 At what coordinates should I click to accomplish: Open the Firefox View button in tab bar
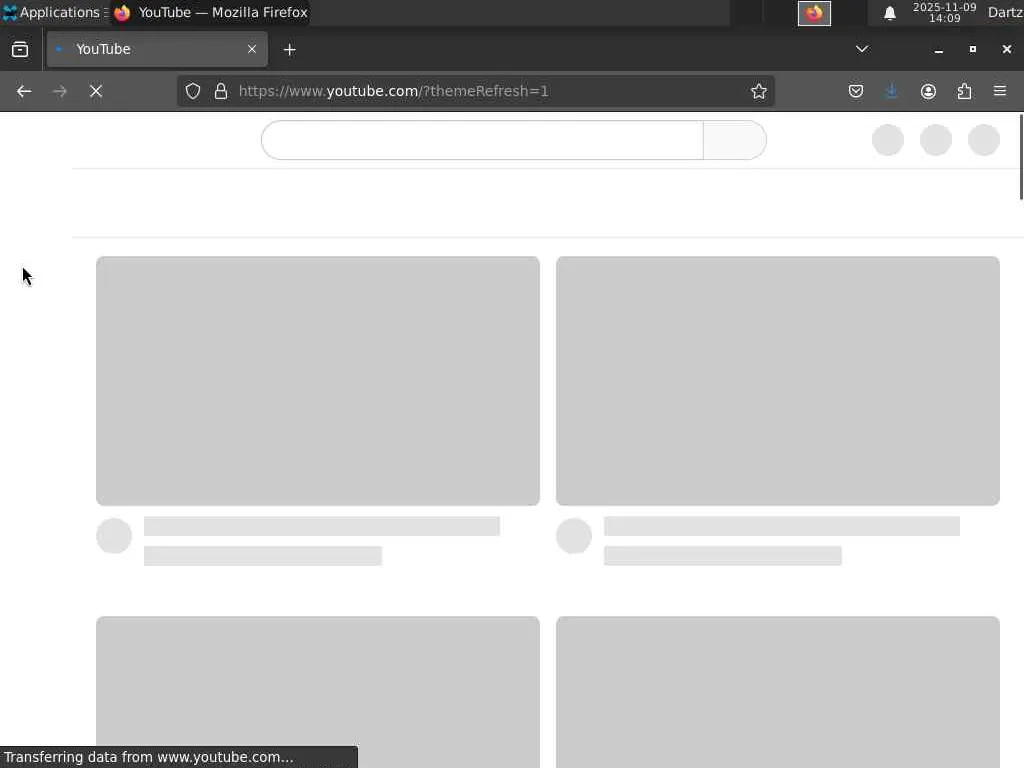[20, 50]
